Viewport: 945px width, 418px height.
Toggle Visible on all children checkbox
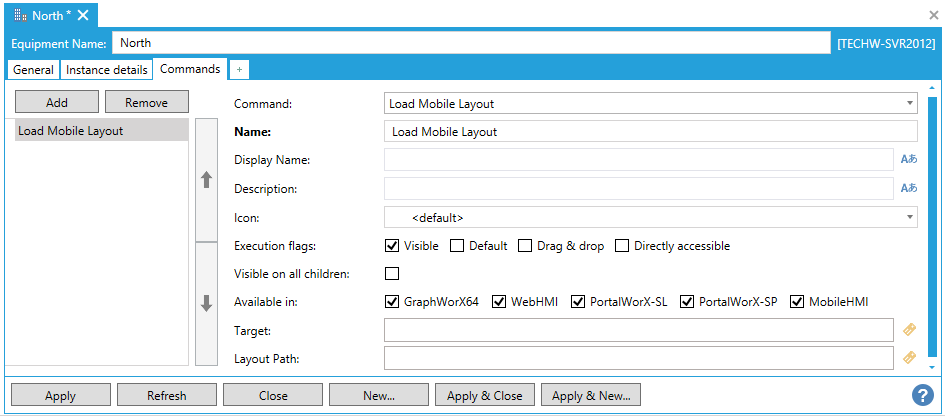click(x=392, y=274)
